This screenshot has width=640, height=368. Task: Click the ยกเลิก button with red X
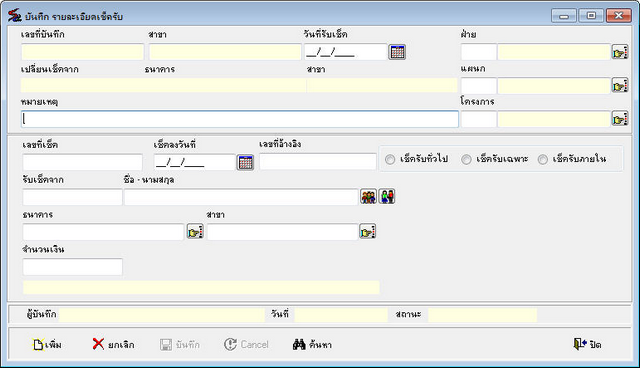point(113,345)
